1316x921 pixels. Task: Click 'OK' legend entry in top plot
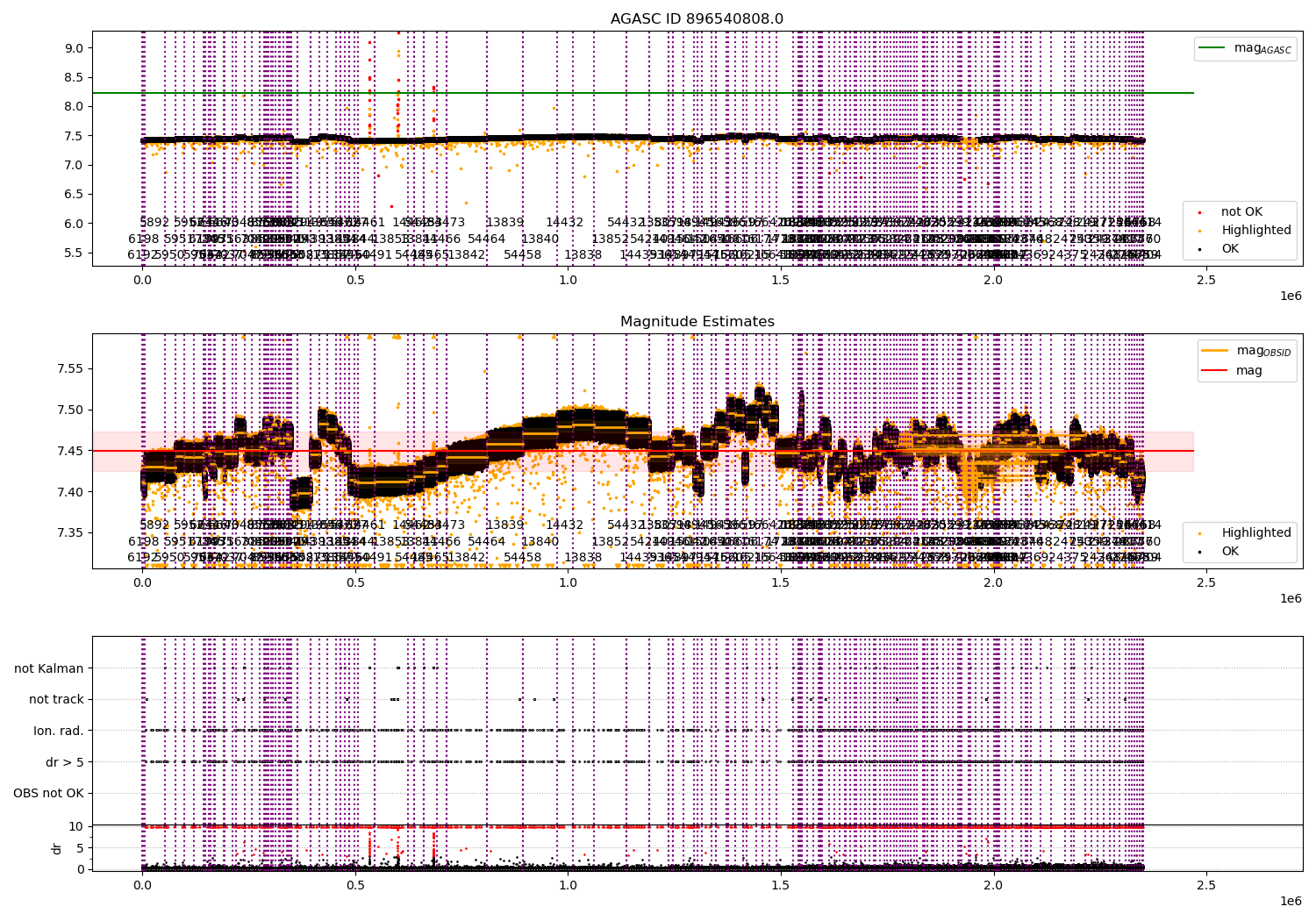(x=1230, y=248)
